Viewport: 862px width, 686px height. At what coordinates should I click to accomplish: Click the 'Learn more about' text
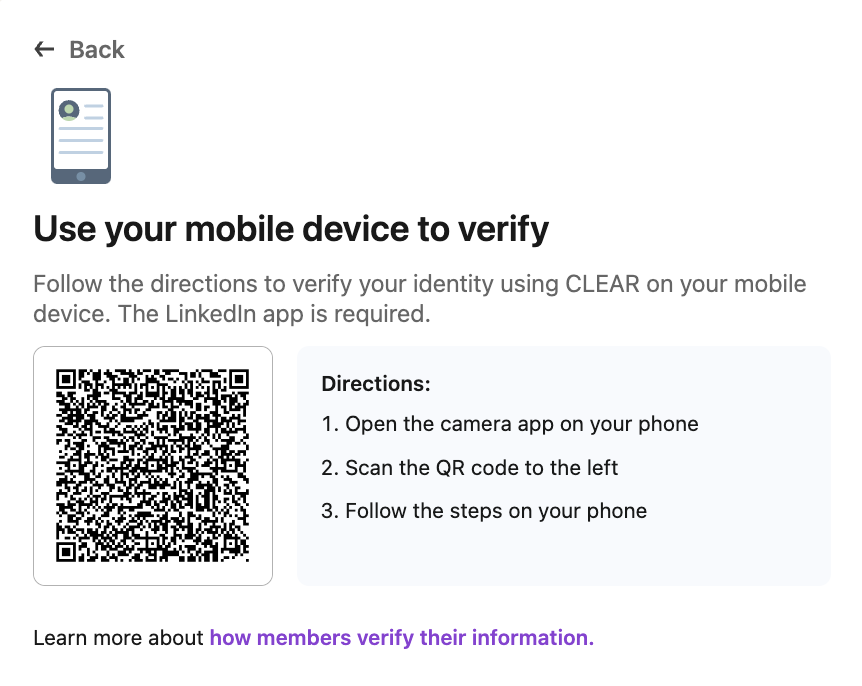coord(119,638)
